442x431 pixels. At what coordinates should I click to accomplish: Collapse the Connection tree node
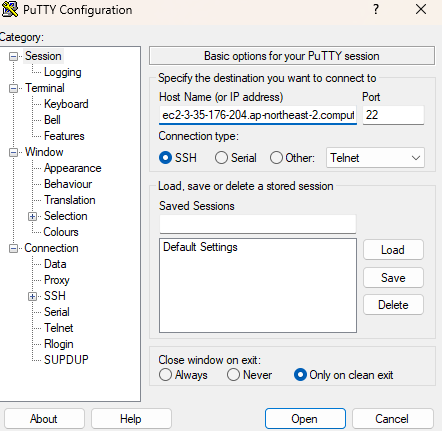click(x=13, y=248)
